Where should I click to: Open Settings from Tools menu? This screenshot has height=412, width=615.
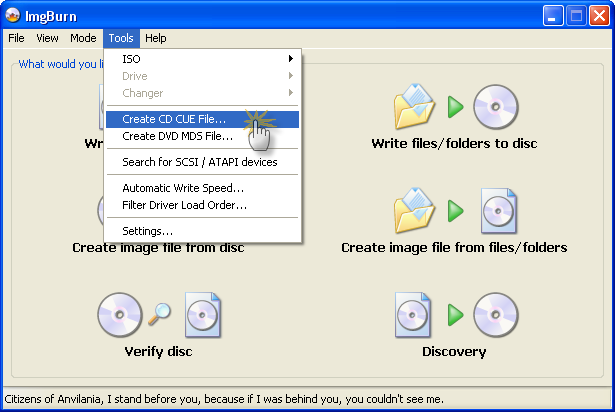click(x=202, y=231)
